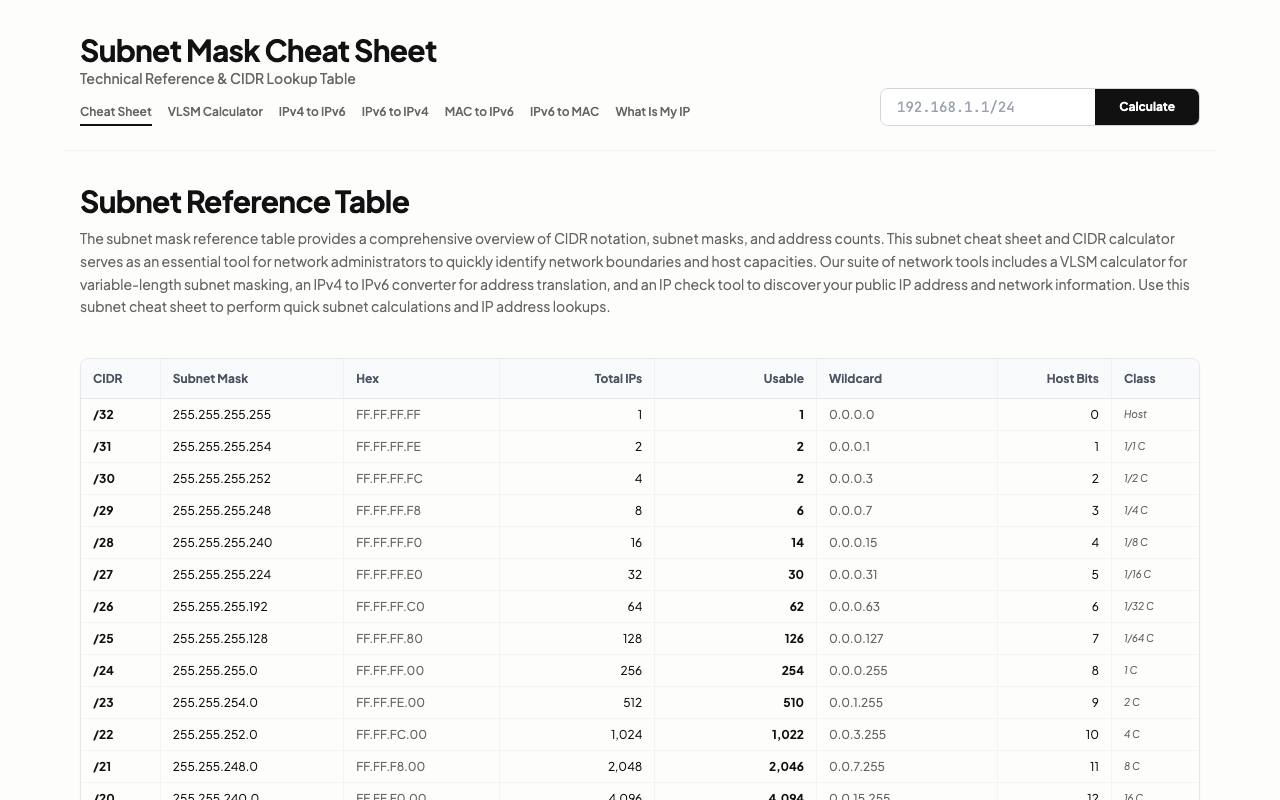Click the Class column header
Screen dimensions: 1280x800
pos(1155,379)
